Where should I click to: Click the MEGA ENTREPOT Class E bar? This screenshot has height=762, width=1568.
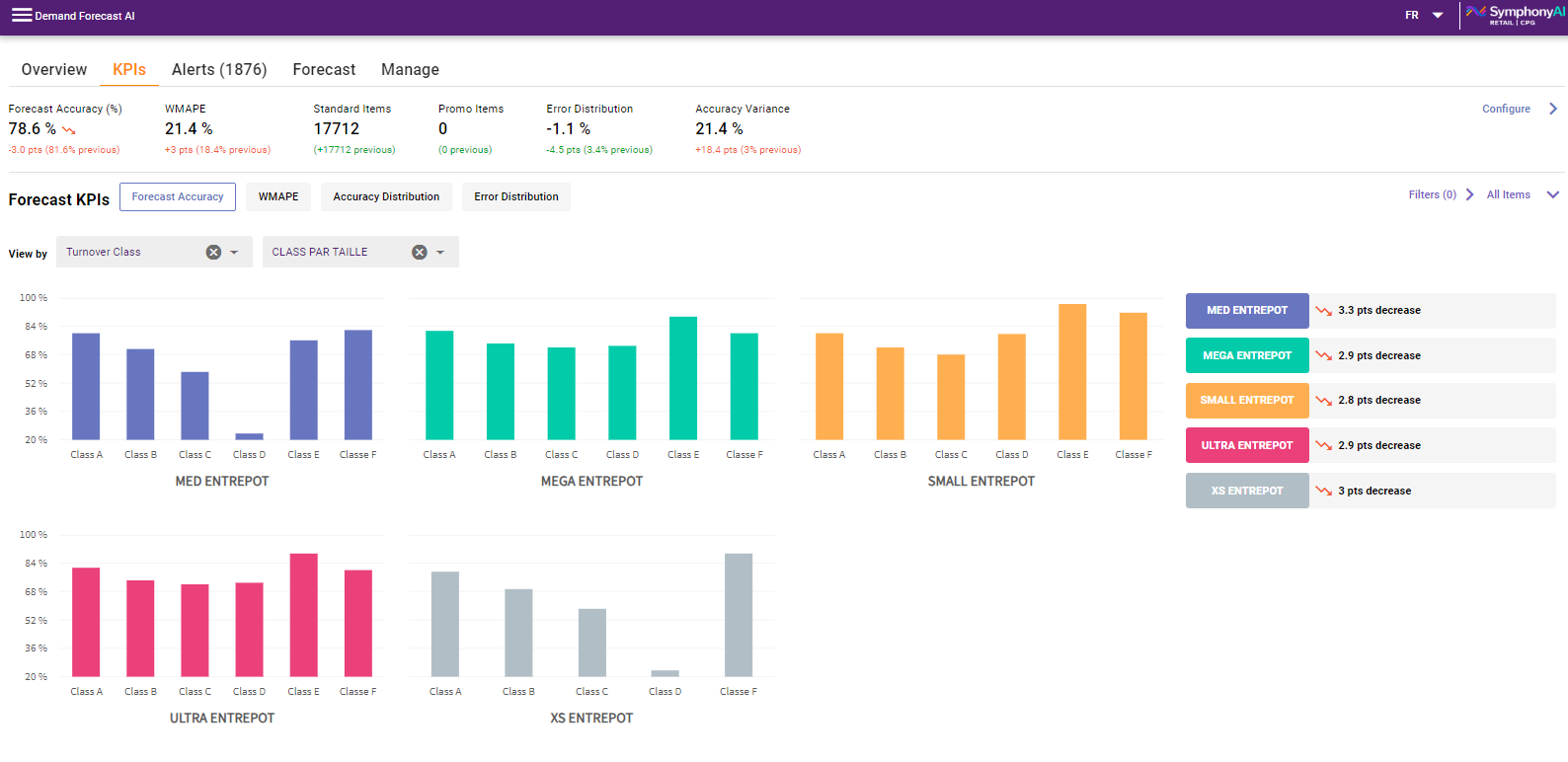click(683, 378)
